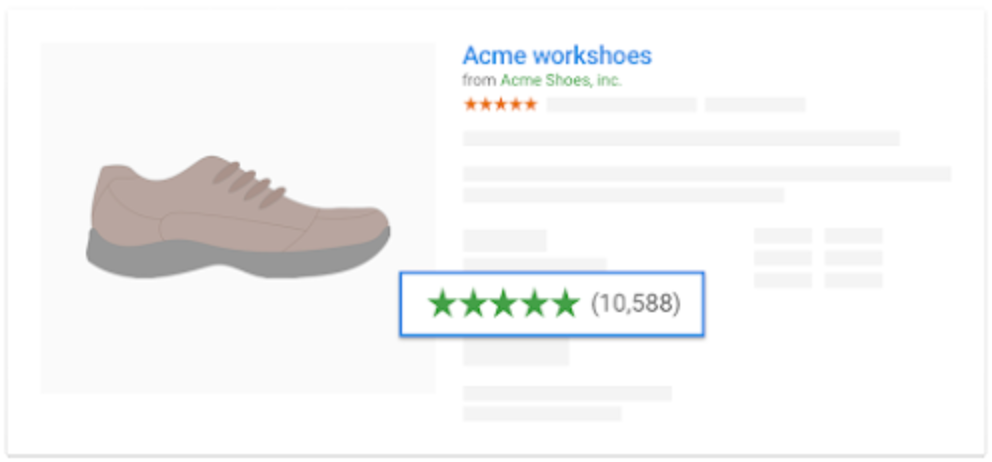Click gray placeholder bar right of orange stars
Image resolution: width=992 pixels, height=462 pixels.
point(621,104)
